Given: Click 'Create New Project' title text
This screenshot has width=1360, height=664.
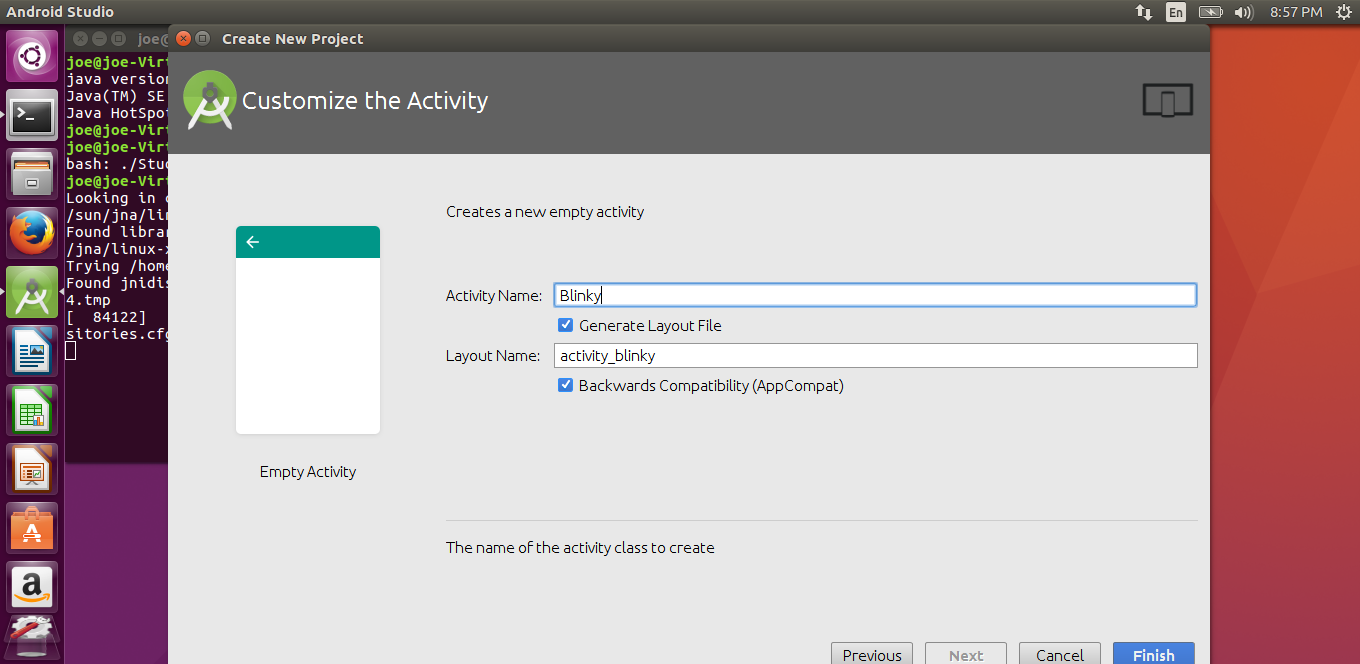Looking at the screenshot, I should point(293,39).
